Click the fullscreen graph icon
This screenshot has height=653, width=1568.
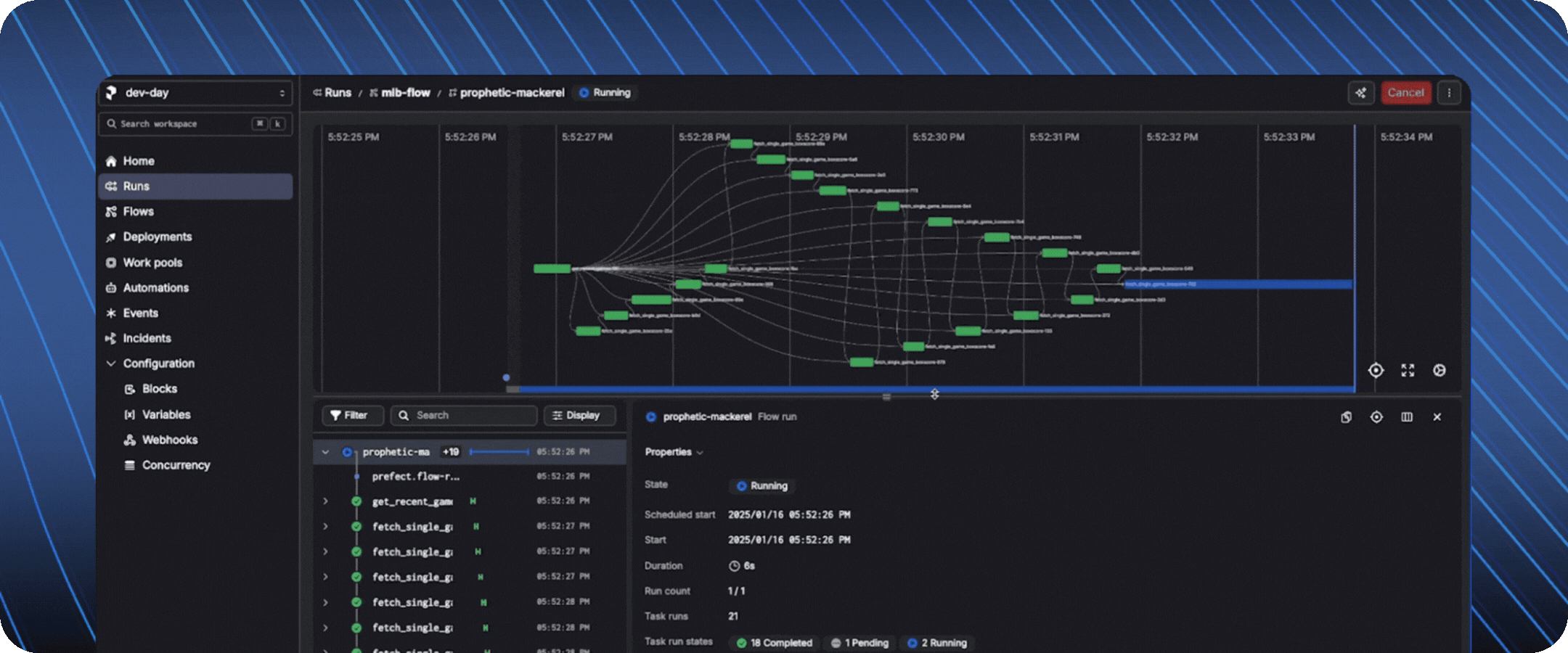click(x=1408, y=371)
